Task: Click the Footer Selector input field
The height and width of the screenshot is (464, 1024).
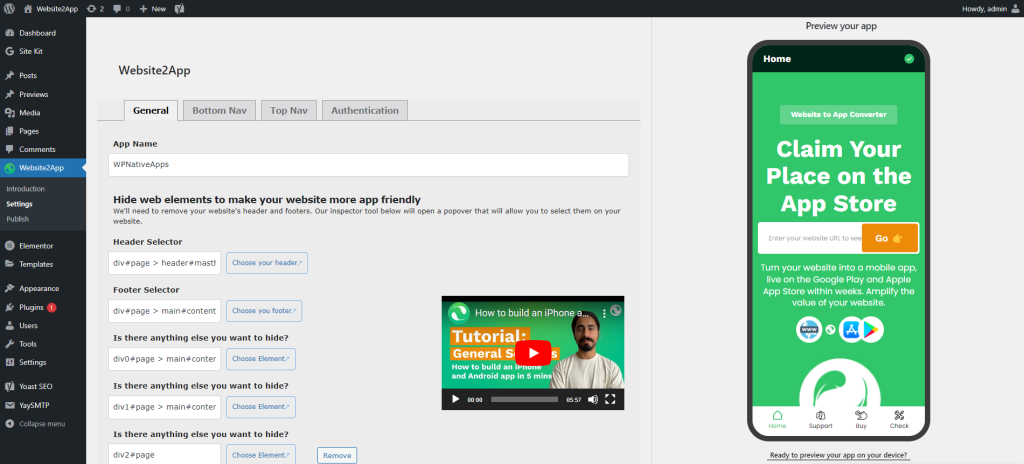Action: (x=165, y=311)
